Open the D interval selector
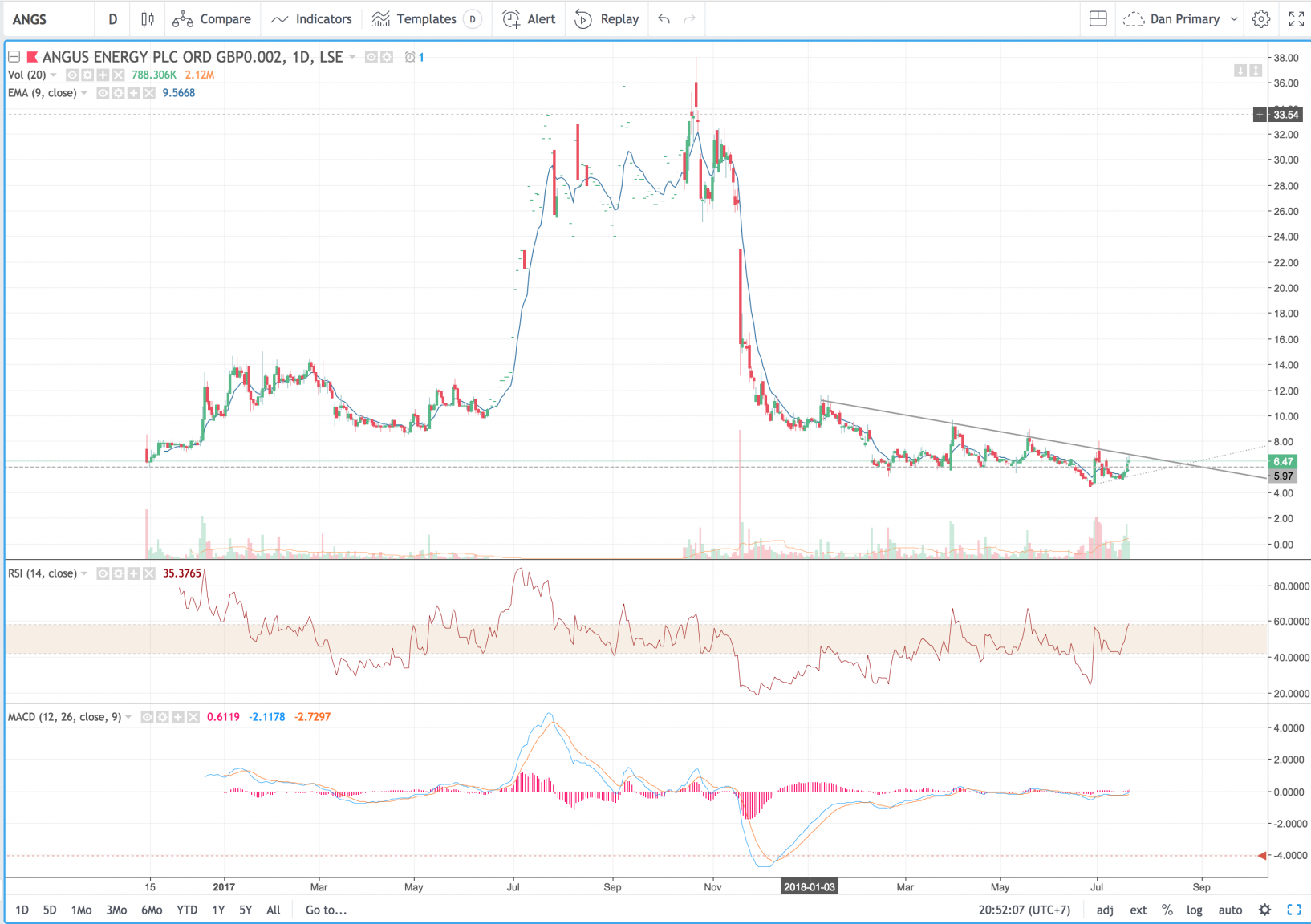Image resolution: width=1311 pixels, height=924 pixels. coord(113,19)
